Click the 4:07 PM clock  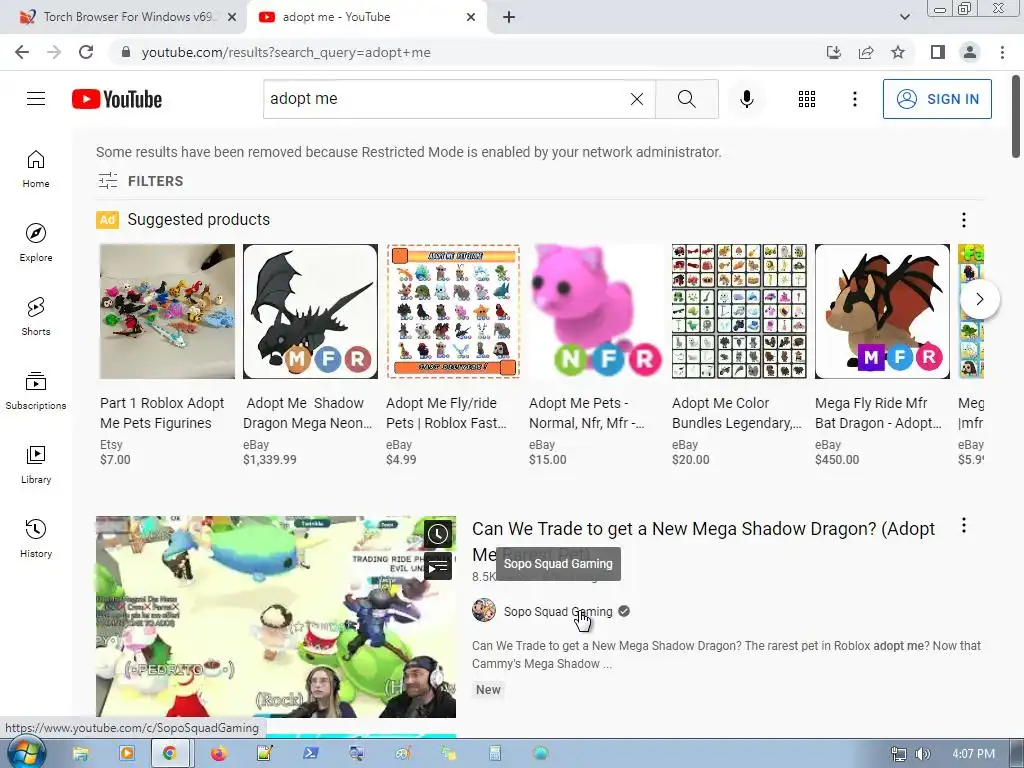coord(973,754)
